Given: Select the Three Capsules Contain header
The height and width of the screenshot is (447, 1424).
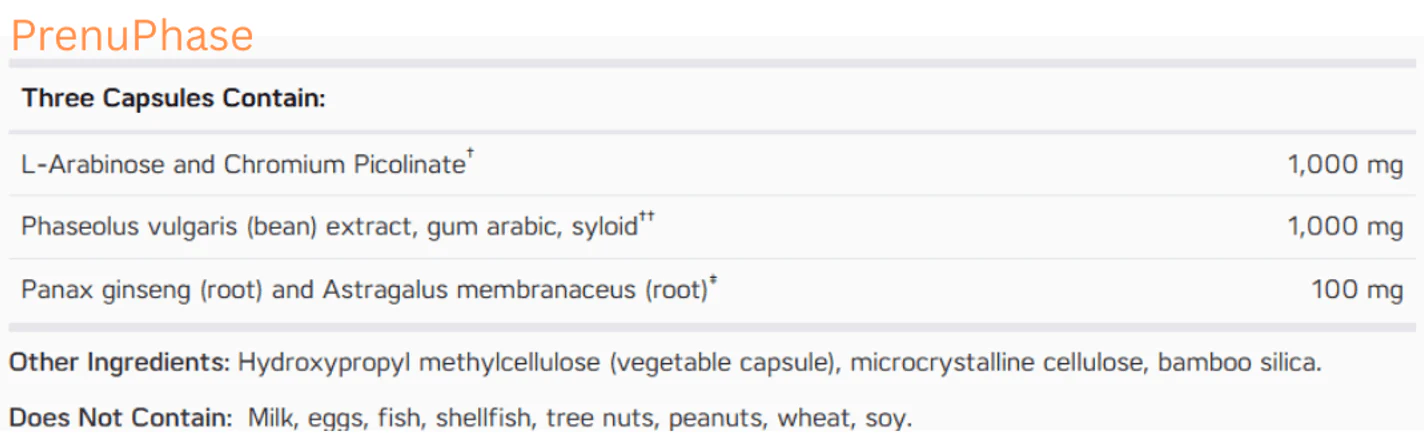Looking at the screenshot, I should (174, 98).
